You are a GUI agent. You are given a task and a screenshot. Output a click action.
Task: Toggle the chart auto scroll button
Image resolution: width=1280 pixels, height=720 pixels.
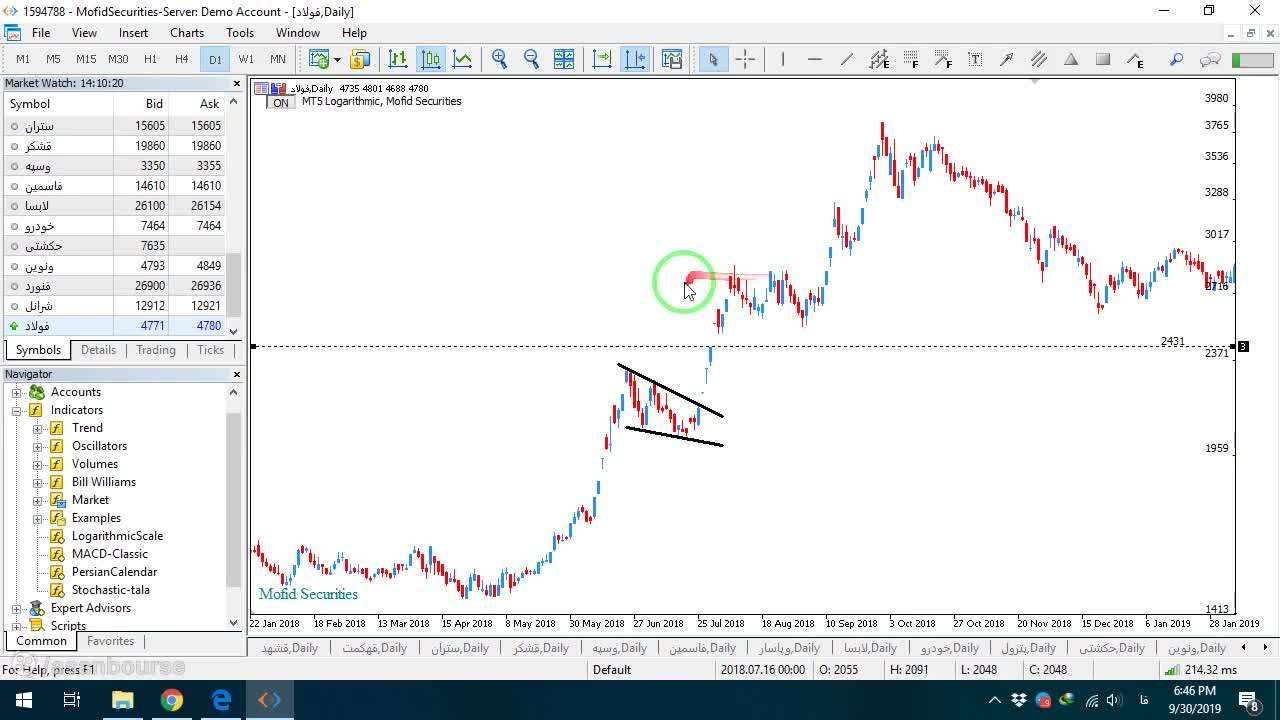[602, 59]
